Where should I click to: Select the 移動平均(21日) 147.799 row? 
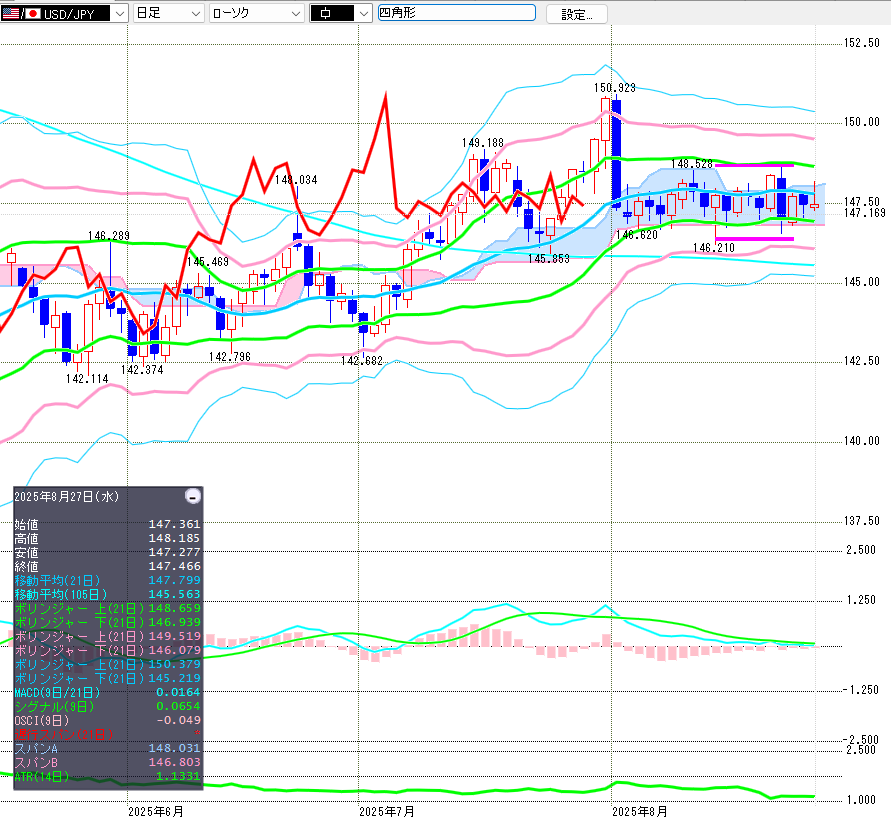click(107, 580)
